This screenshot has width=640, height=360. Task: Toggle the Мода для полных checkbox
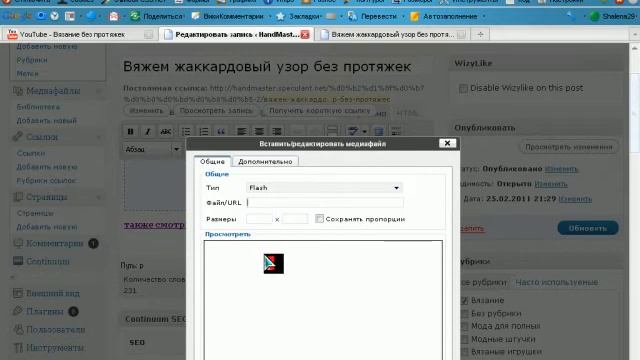(x=464, y=327)
